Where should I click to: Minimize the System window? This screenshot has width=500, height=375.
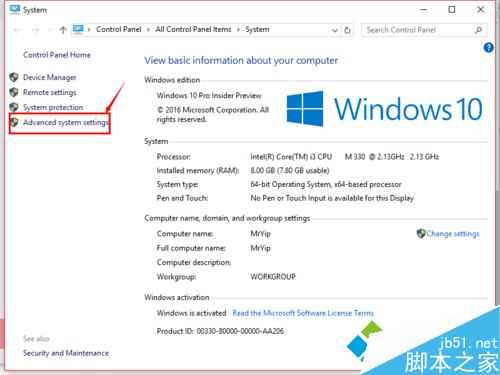point(424,10)
